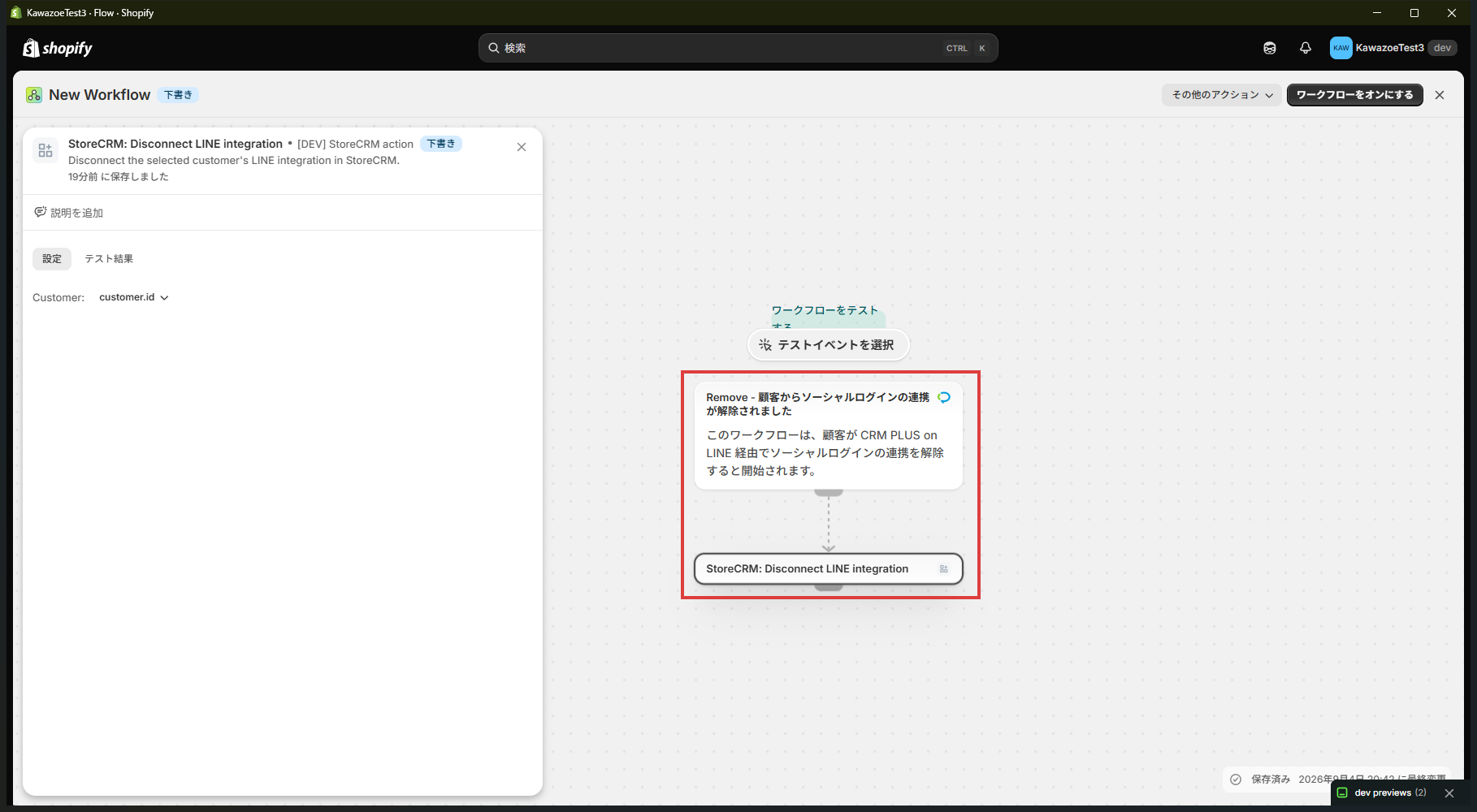The height and width of the screenshot is (812, 1477).
Task: Open the Sidekick assistant icon
Action: (x=1270, y=48)
